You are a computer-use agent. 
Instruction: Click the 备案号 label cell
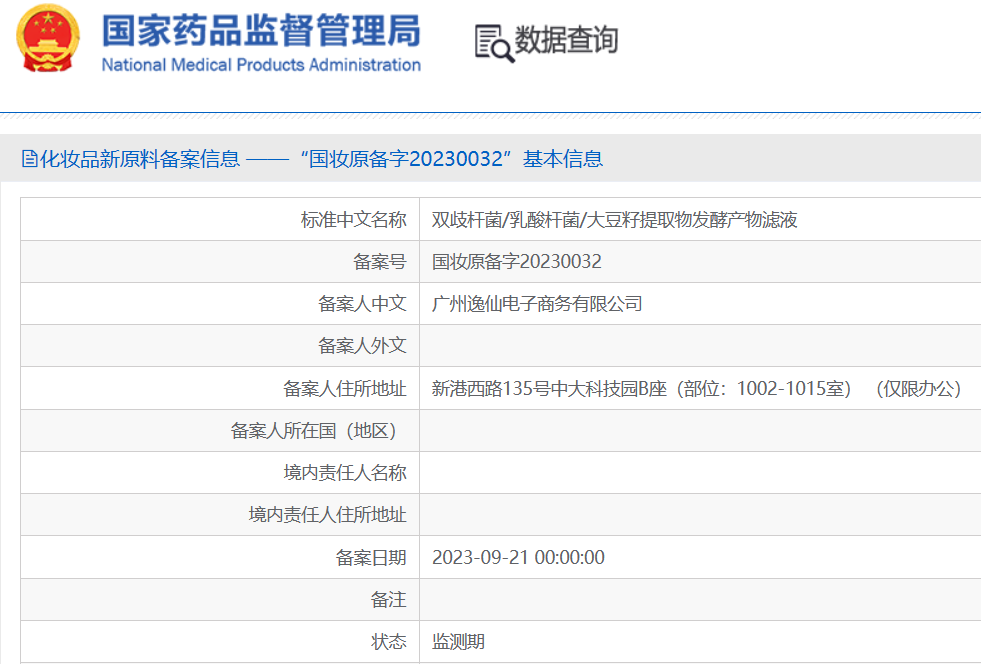[220, 262]
